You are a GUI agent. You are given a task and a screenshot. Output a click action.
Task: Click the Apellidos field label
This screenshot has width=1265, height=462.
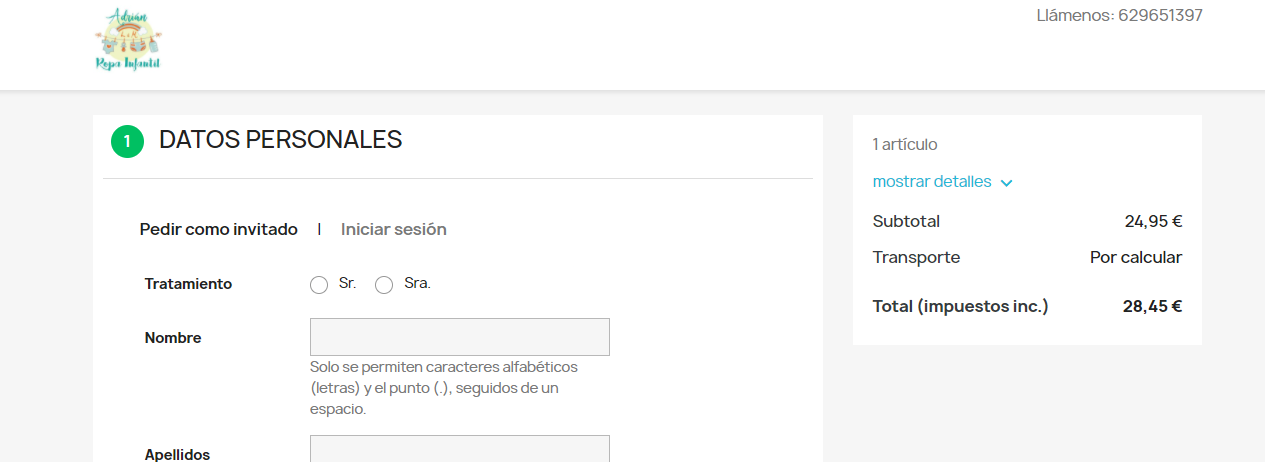pyautogui.click(x=178, y=454)
